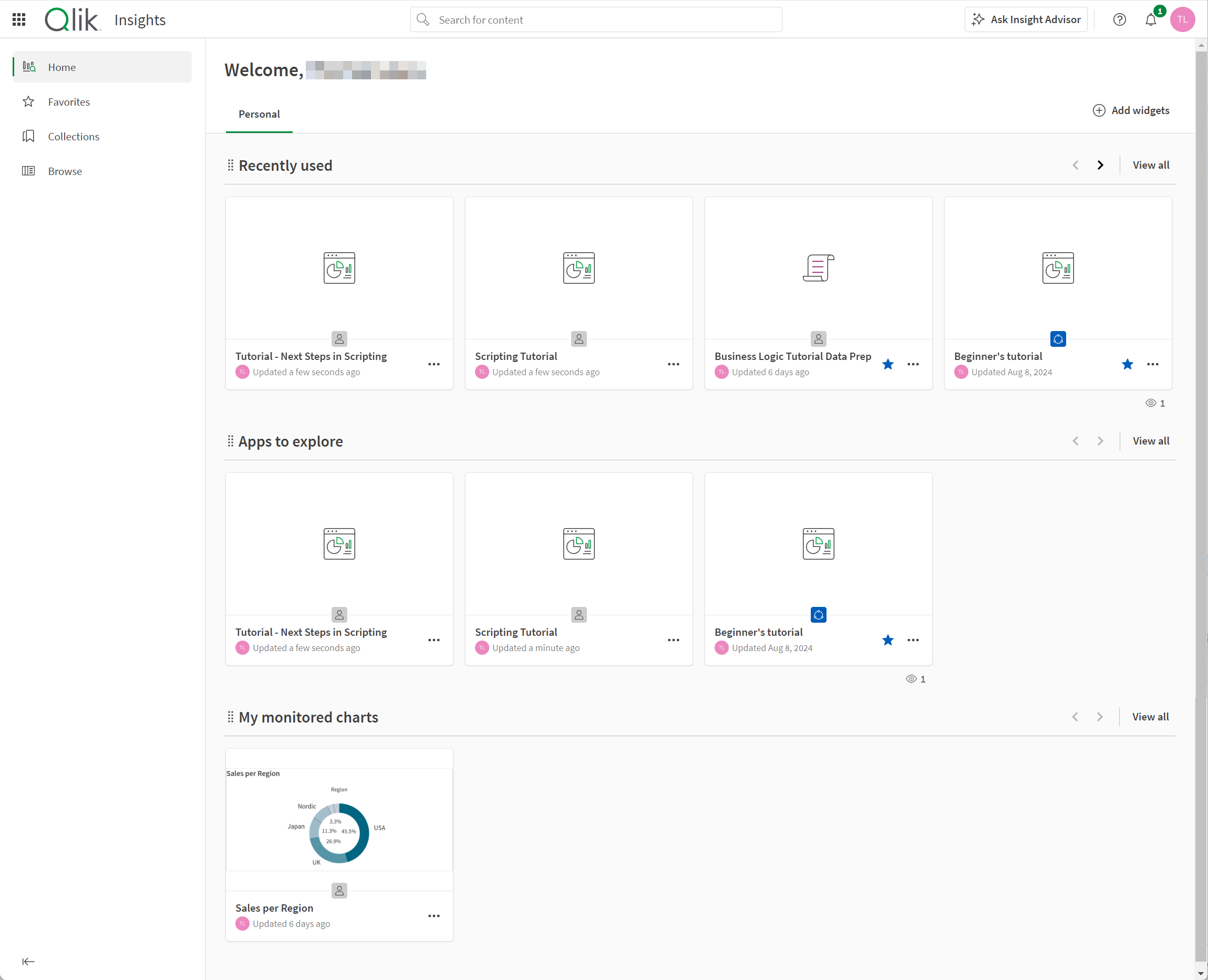Open the Favorites section

[x=69, y=101]
